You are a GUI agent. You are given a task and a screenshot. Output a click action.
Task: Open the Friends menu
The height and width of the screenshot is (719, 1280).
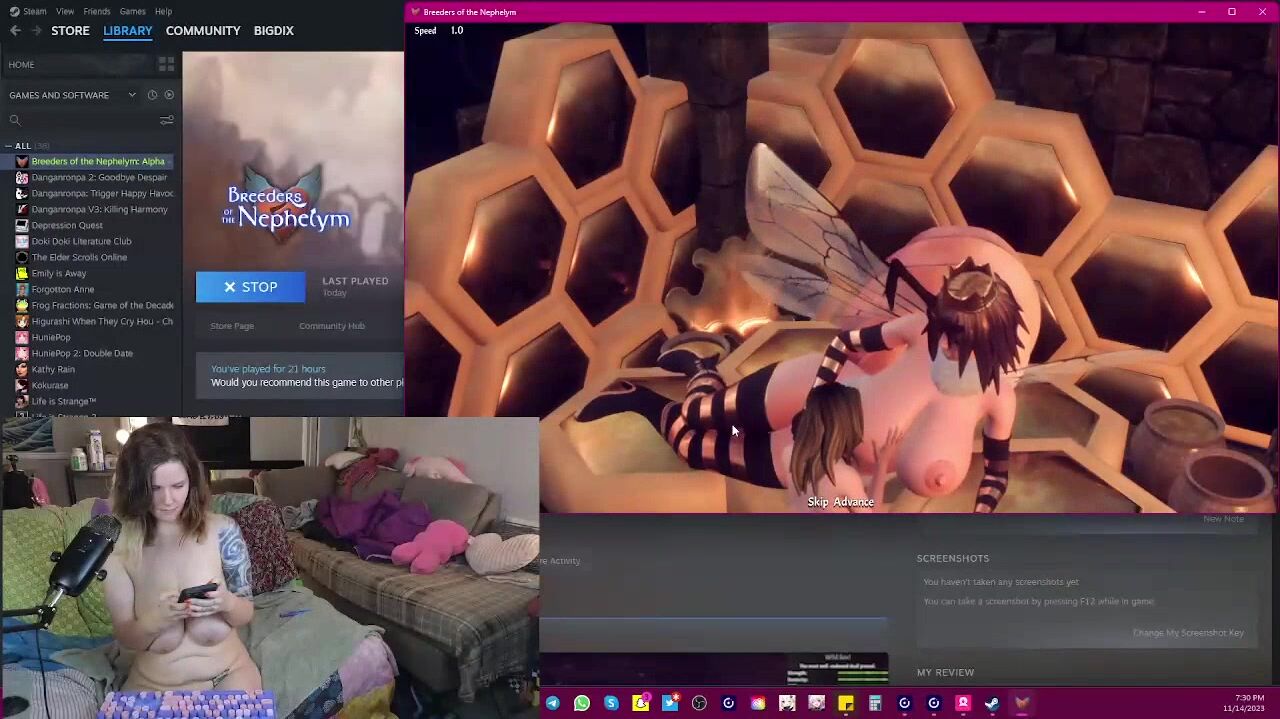click(97, 11)
